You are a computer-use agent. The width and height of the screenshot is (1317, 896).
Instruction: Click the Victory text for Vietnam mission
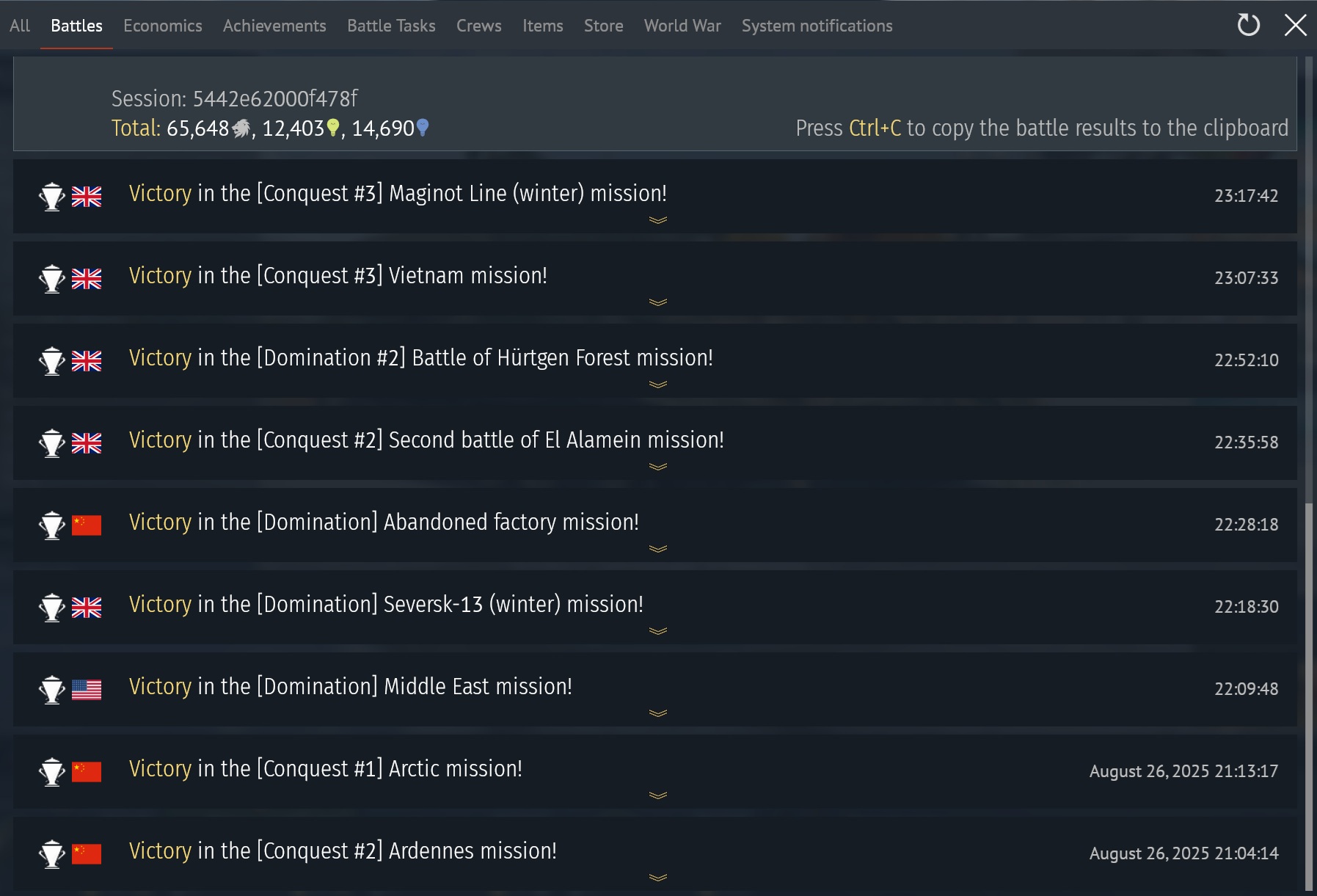[x=160, y=276]
